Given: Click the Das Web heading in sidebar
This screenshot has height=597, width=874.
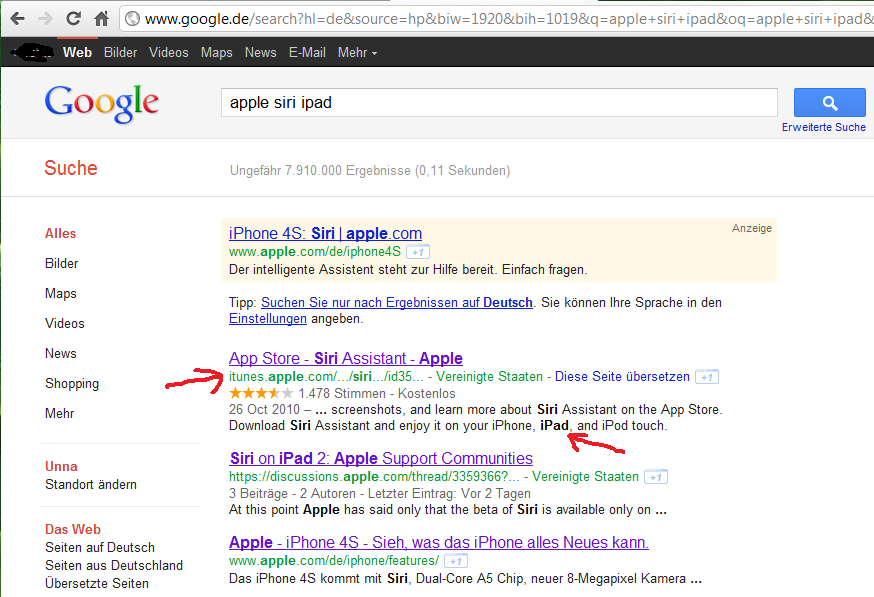Looking at the screenshot, I should pos(73,530).
